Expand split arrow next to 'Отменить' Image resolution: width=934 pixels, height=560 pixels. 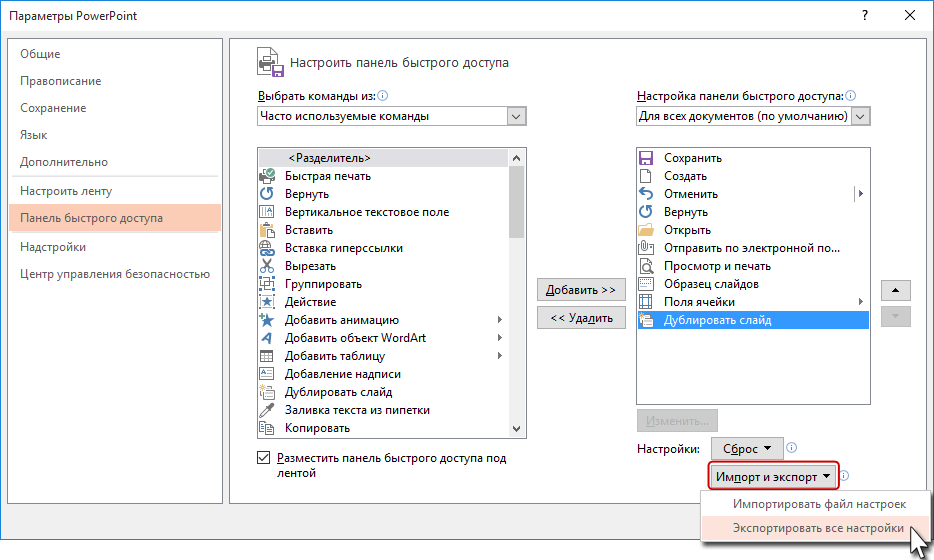click(860, 194)
